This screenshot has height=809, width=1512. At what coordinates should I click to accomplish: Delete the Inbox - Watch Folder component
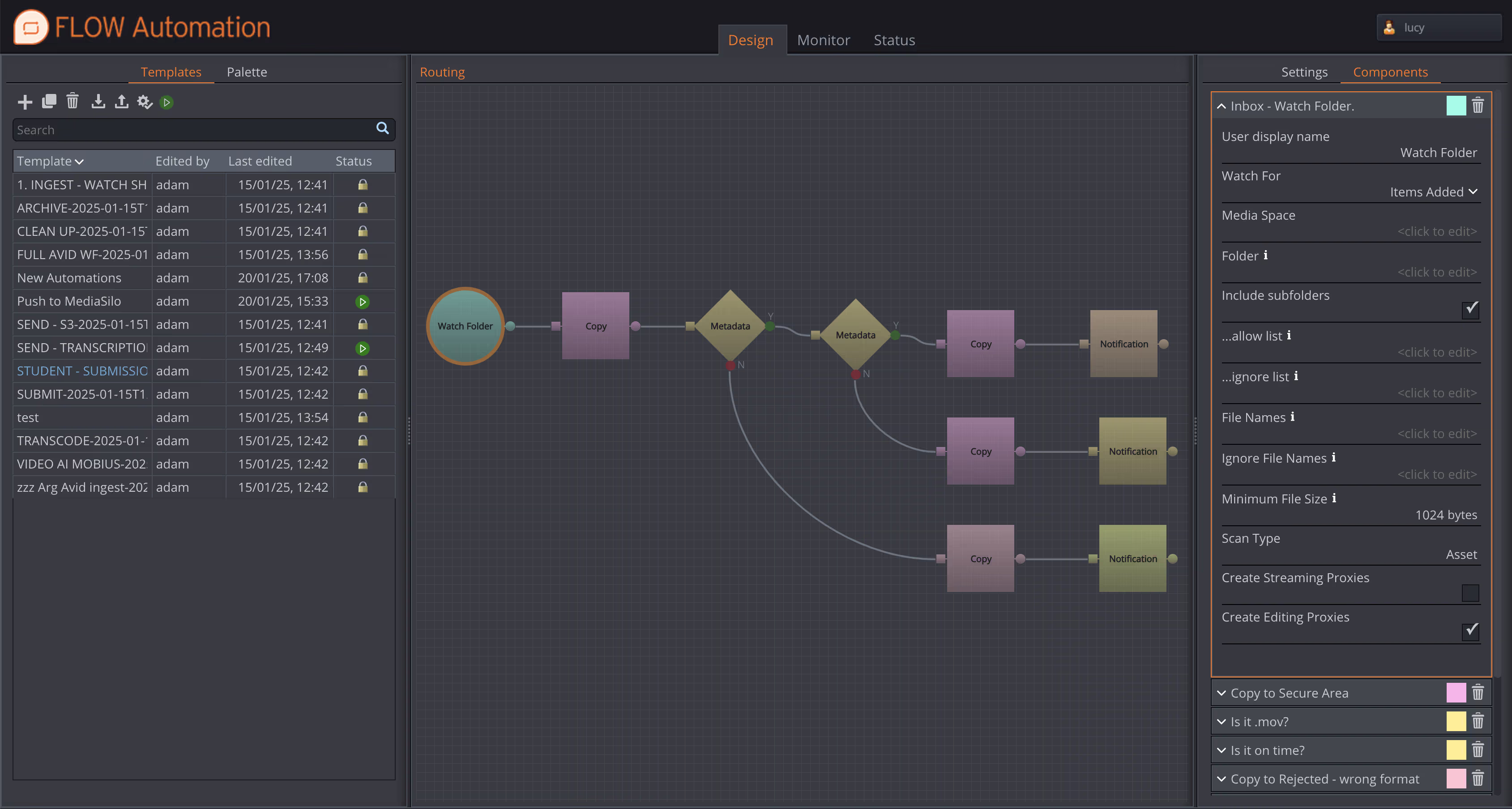point(1478,106)
